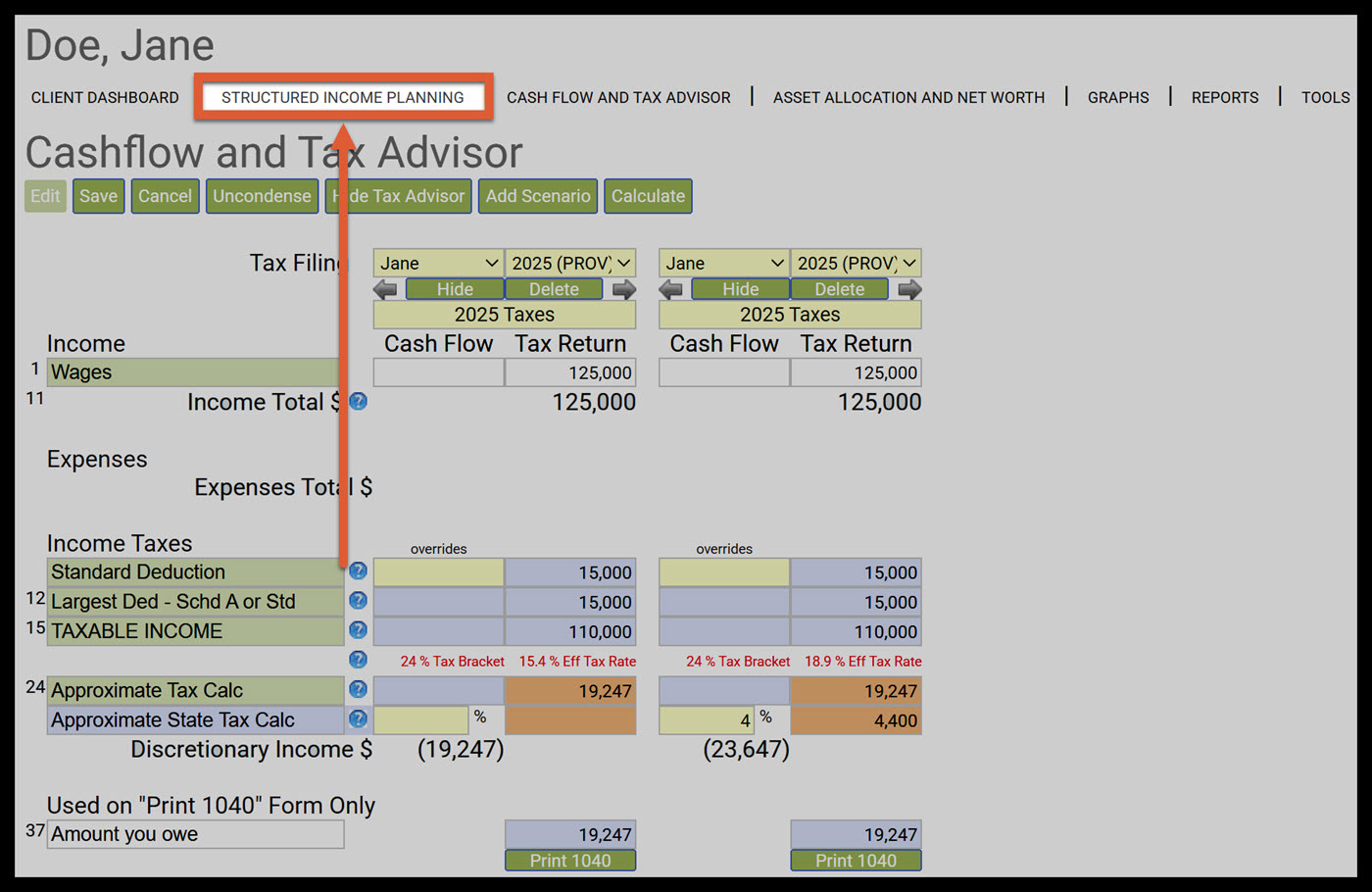The image size is (1372, 892).
Task: Click the Uncondense button
Action: coord(262,196)
